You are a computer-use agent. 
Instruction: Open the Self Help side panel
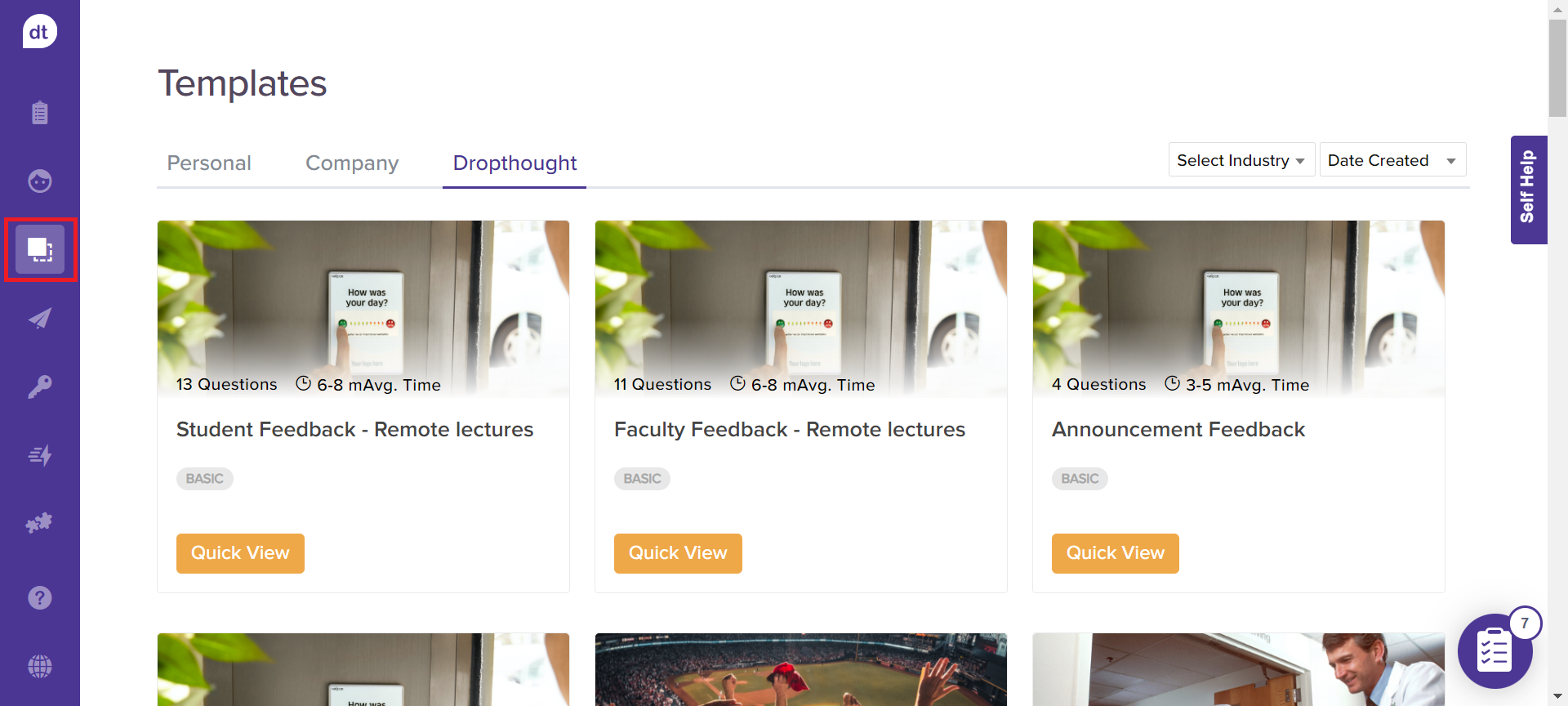(x=1528, y=189)
